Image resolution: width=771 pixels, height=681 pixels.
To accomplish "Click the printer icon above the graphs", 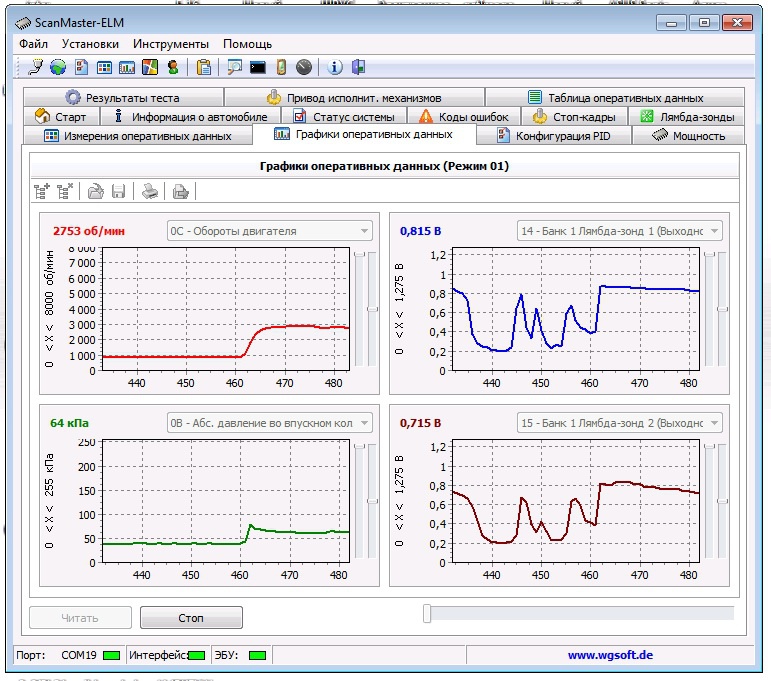I will pyautogui.click(x=148, y=191).
